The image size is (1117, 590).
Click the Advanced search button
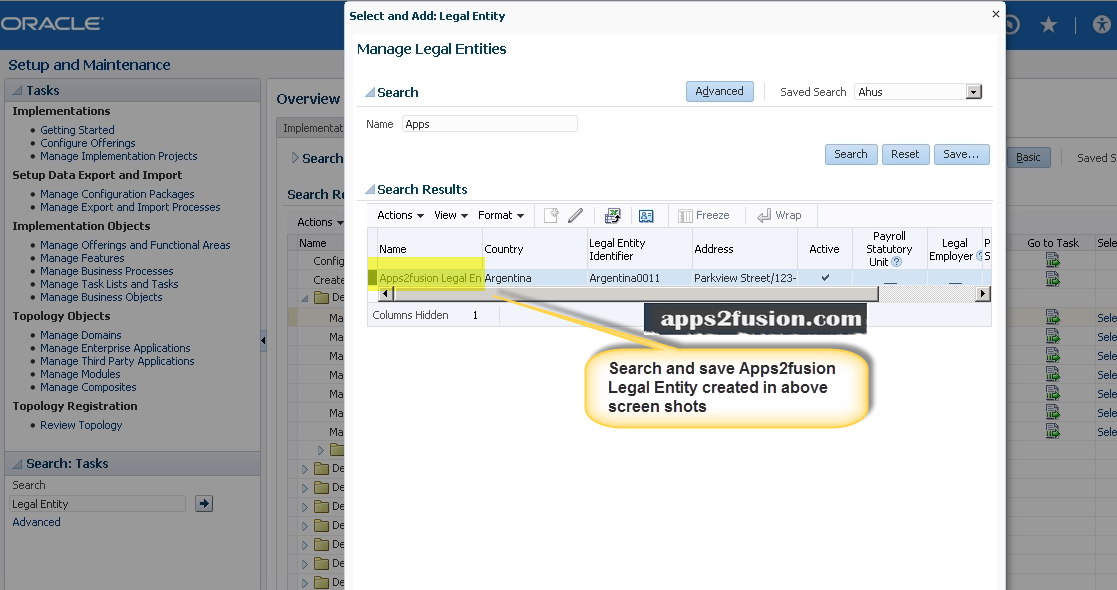[719, 91]
